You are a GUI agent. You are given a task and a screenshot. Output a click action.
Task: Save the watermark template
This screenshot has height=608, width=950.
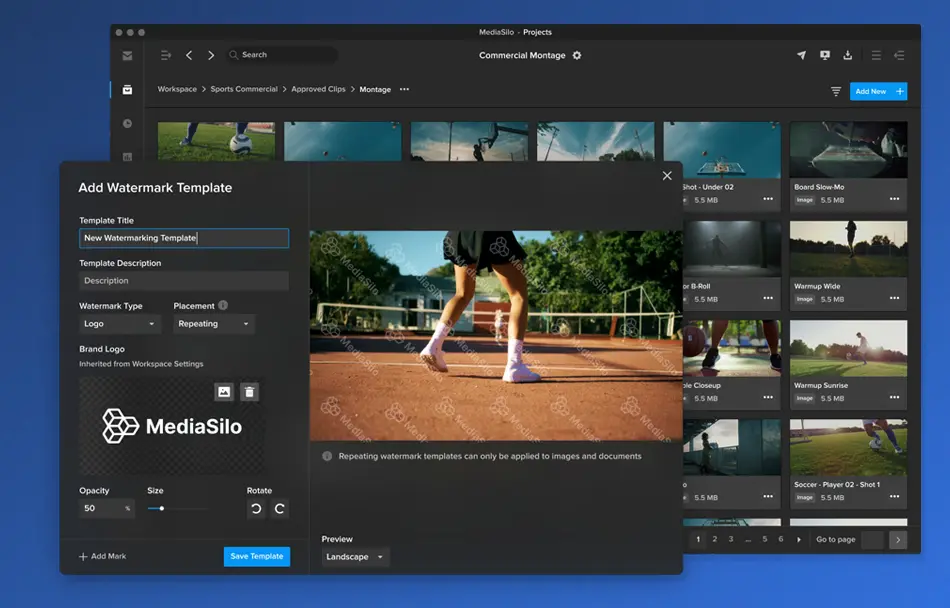256,556
